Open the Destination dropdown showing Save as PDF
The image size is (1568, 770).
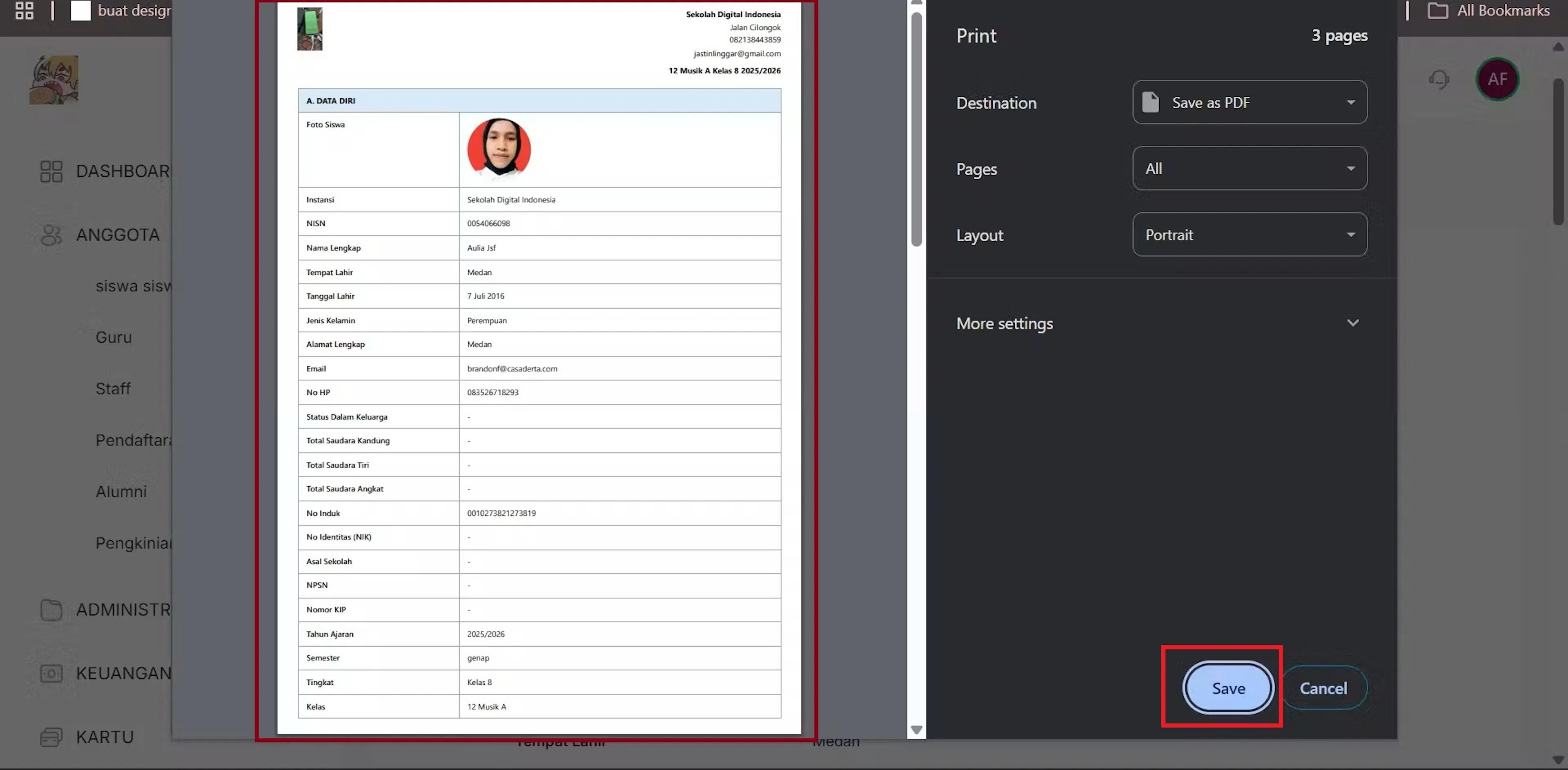pos(1249,102)
